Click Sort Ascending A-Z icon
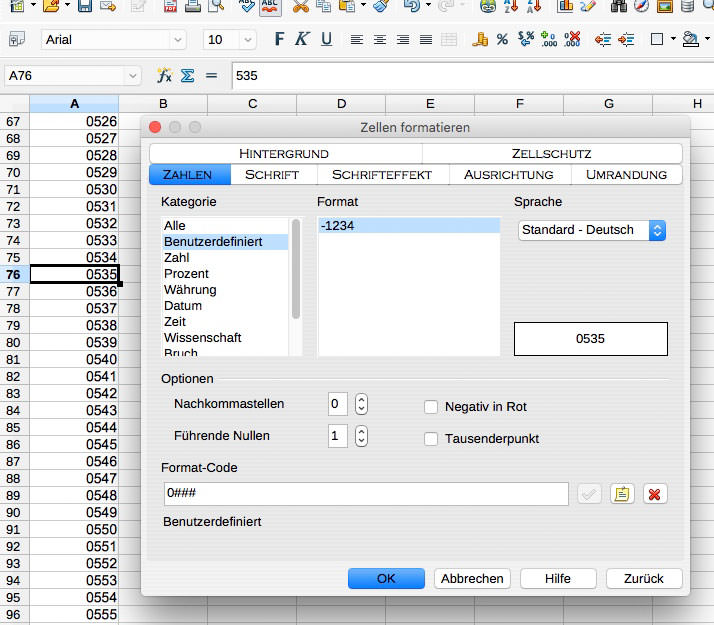This screenshot has width=714, height=625. [x=511, y=5]
